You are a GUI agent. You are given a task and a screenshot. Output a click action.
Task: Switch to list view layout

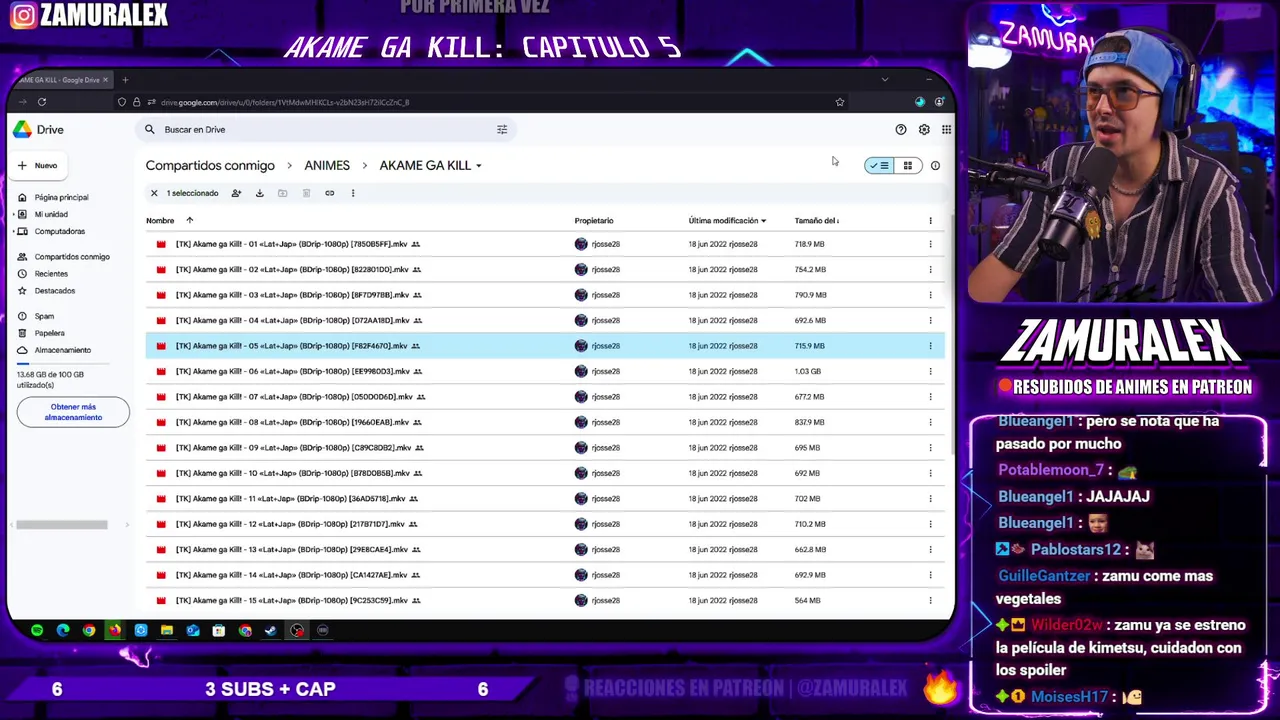(879, 166)
